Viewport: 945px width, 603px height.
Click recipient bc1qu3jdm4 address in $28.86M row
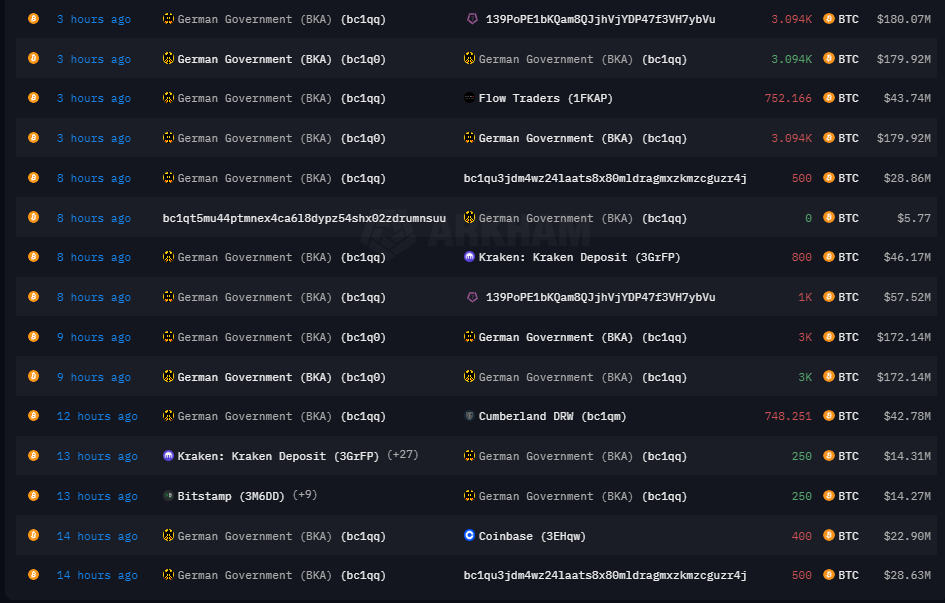pyautogui.click(x=604, y=178)
